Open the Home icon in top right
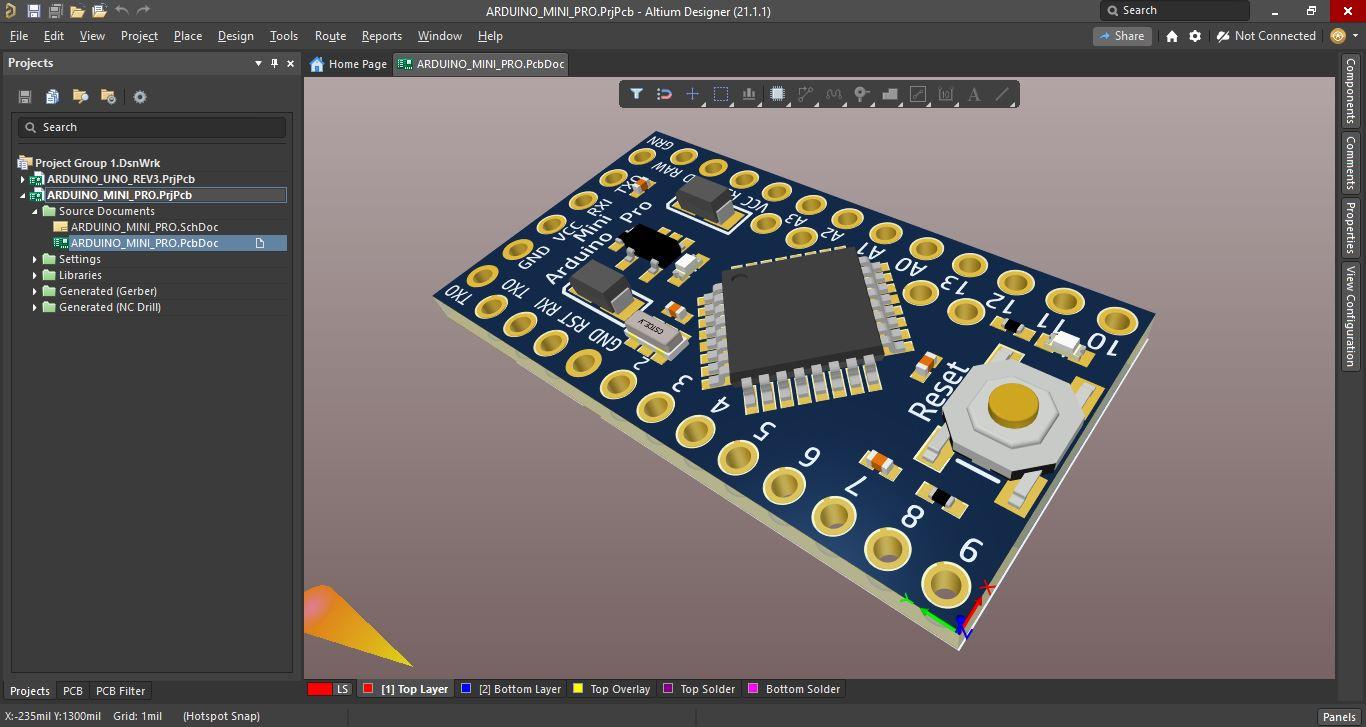Viewport: 1366px width, 727px height. click(x=1172, y=36)
